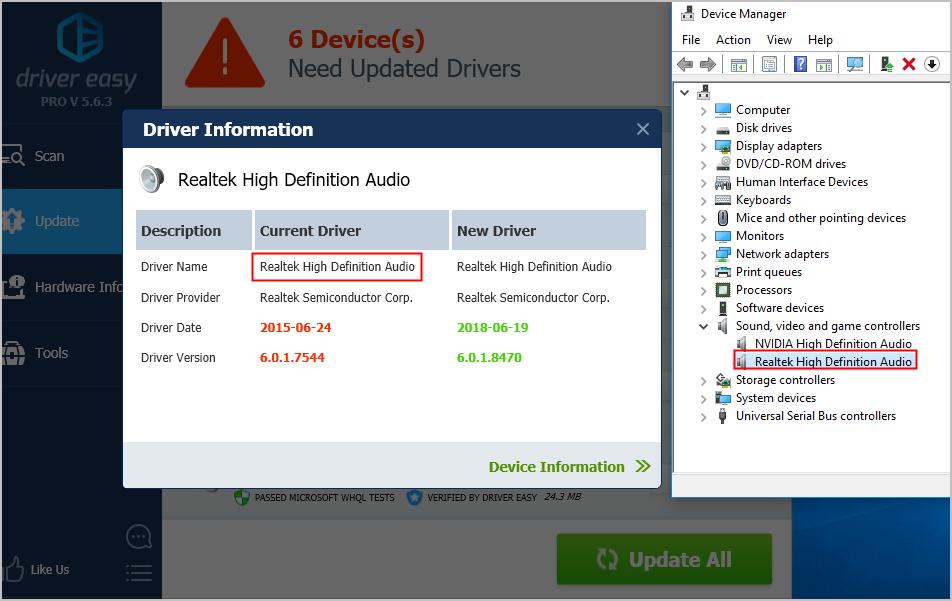Expand the Network adapters category

tap(704, 253)
